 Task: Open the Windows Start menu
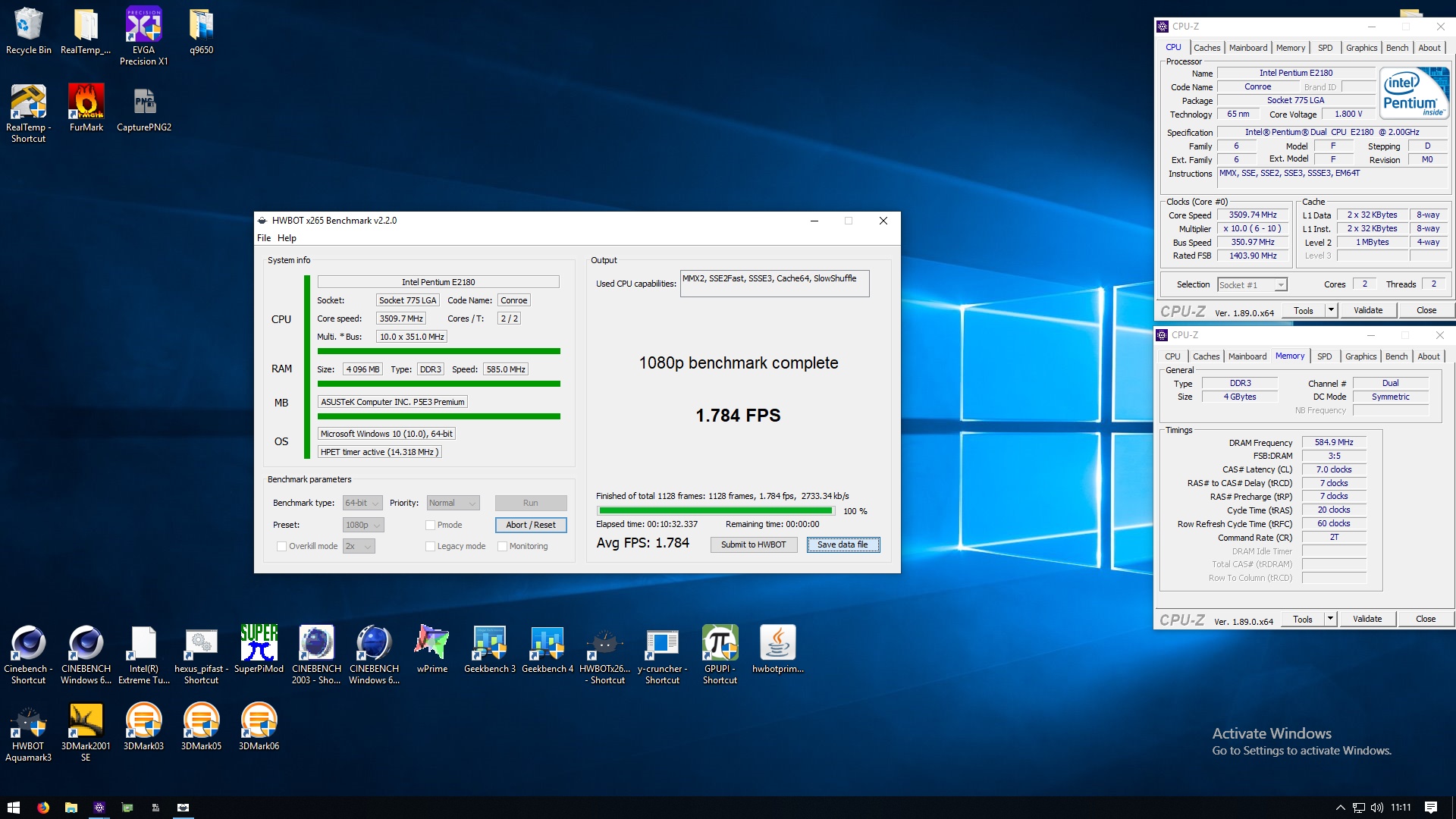[14, 808]
